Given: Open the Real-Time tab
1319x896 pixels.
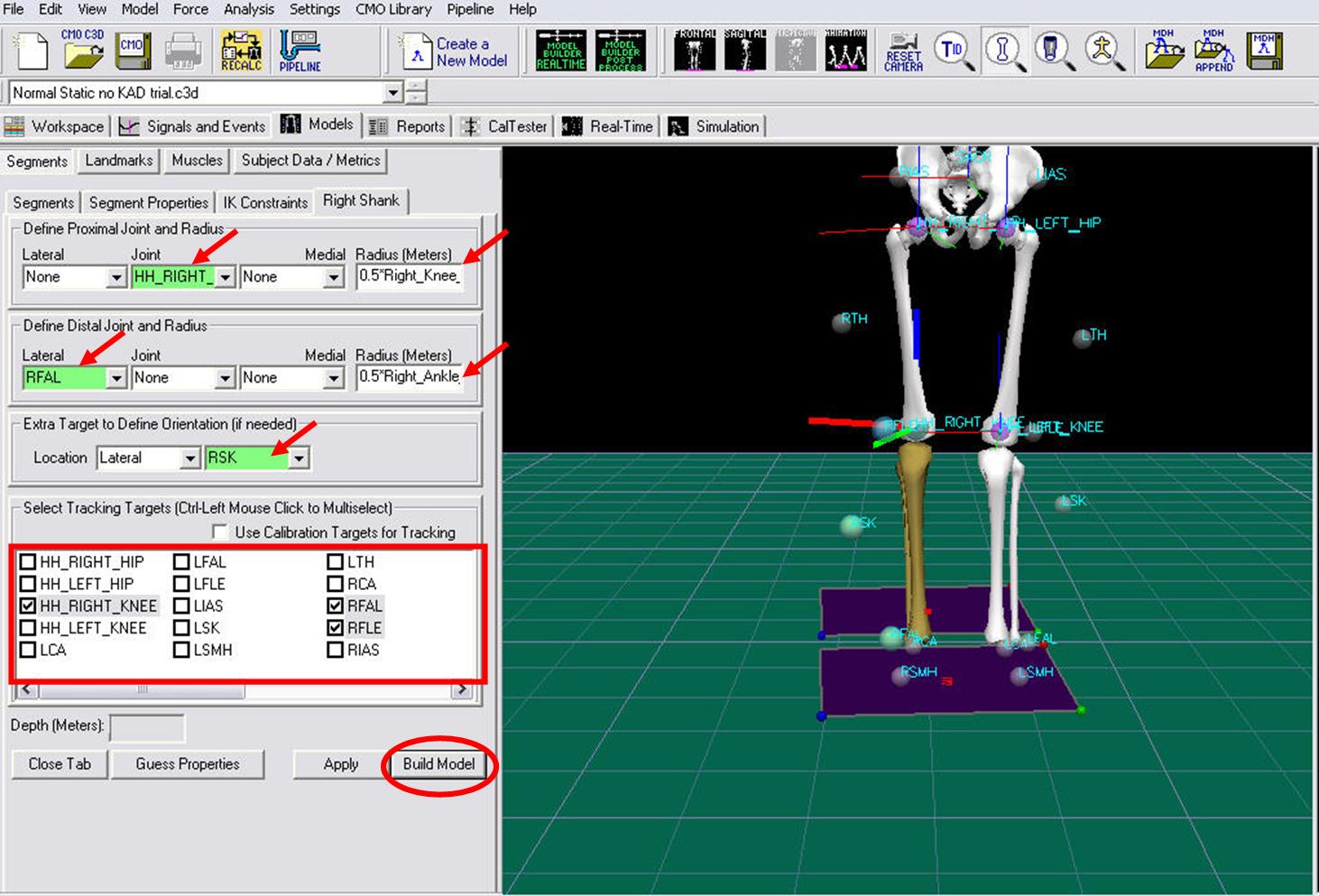Looking at the screenshot, I should click(x=609, y=126).
